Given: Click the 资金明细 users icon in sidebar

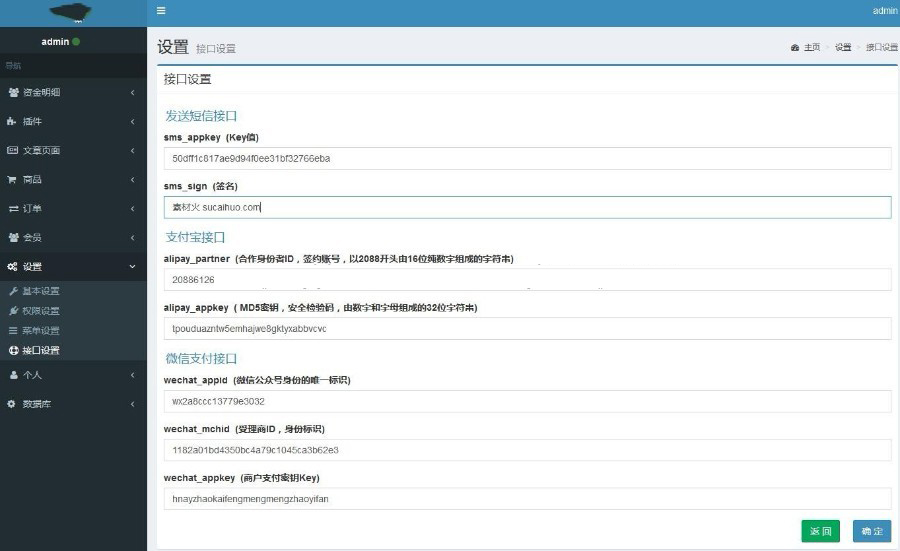Looking at the screenshot, I should coord(13,92).
